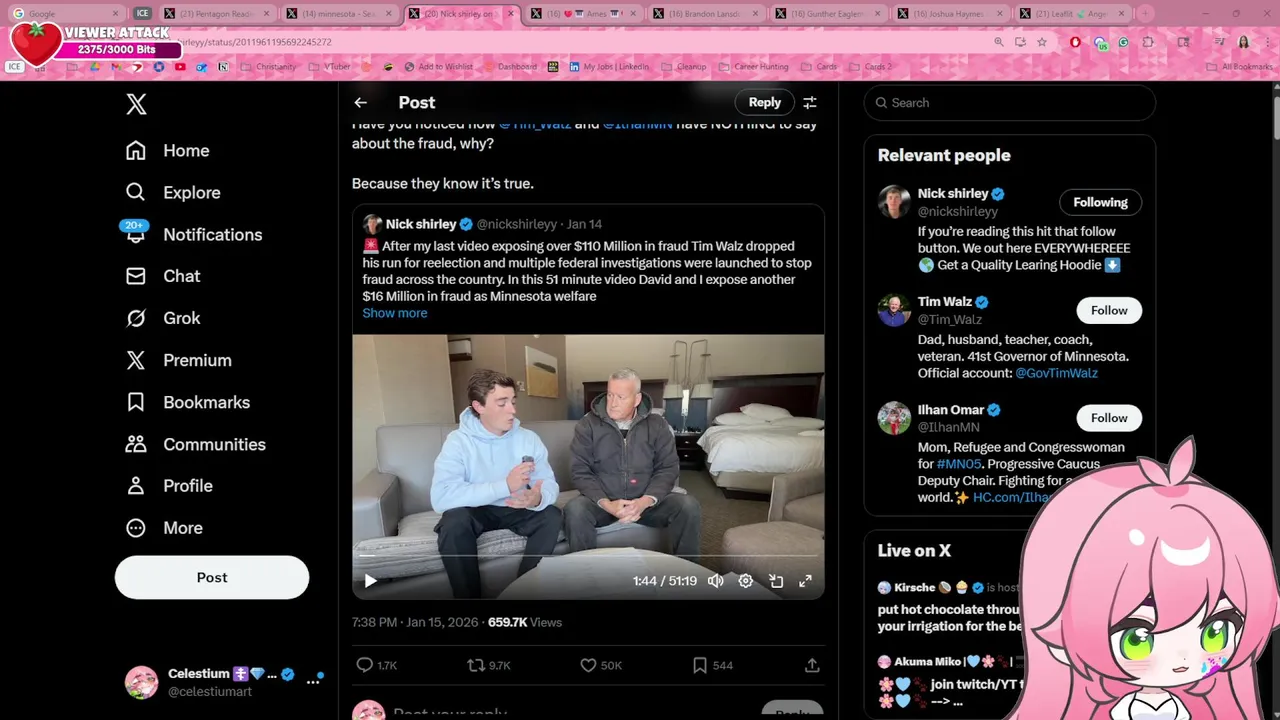Click the post timestamp 7:38 PM

(415, 622)
